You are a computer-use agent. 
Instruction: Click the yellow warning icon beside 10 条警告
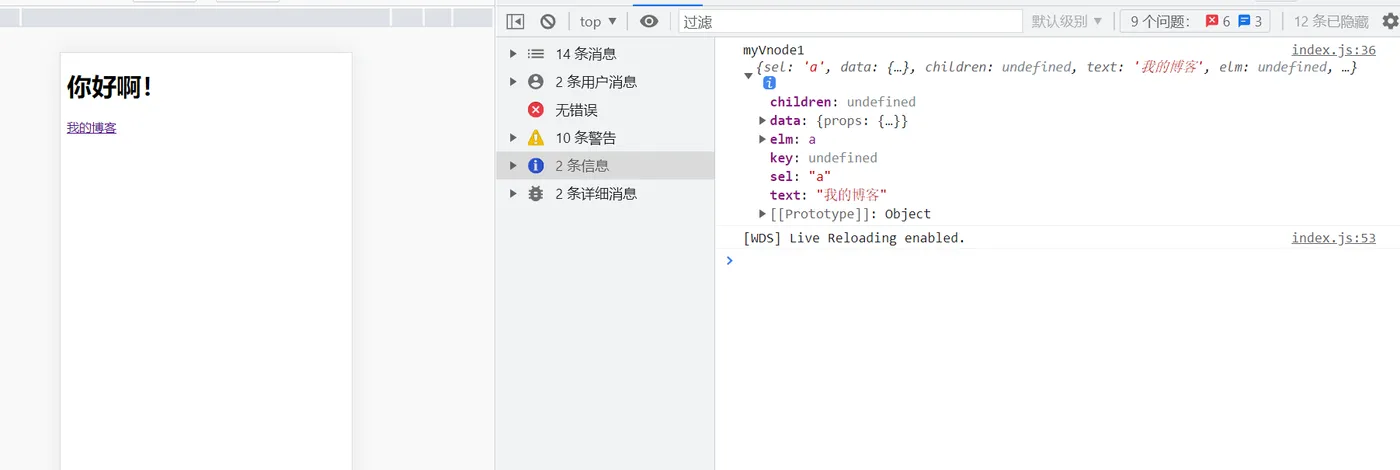[536, 138]
